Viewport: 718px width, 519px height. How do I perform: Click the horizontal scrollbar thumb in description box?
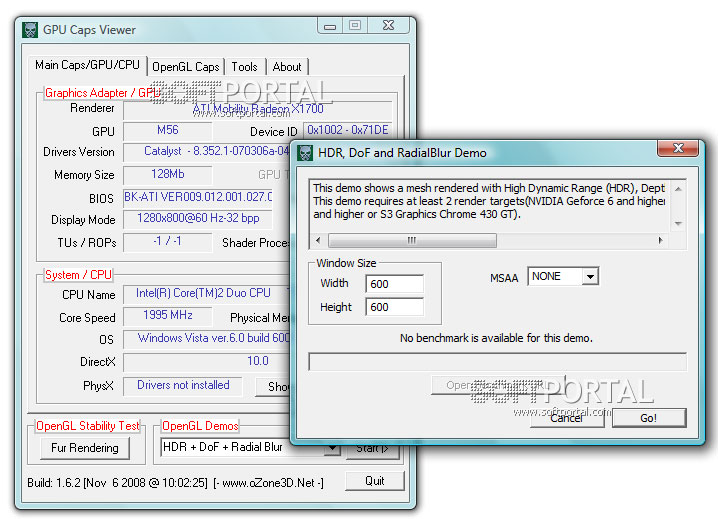tap(412, 240)
